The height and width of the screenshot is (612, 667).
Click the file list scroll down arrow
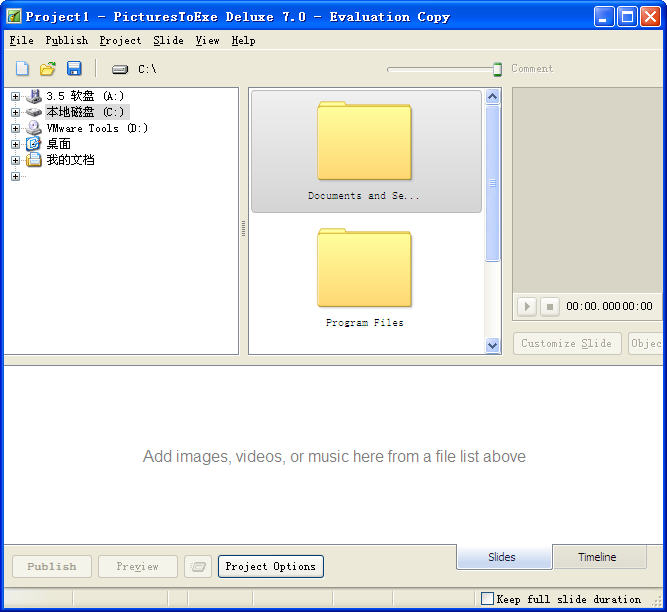(493, 345)
